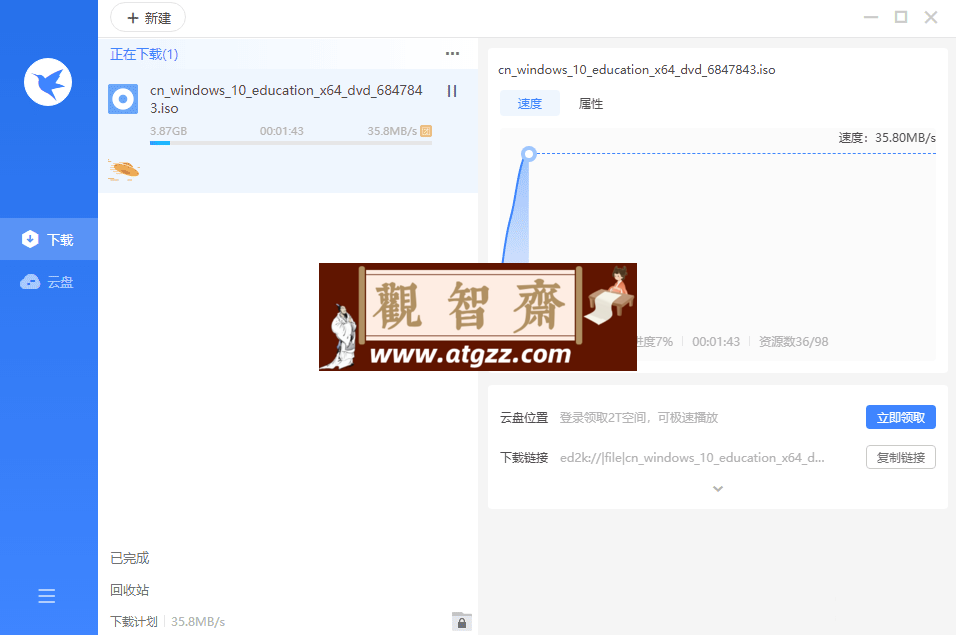Select the cn_windows_10_education iso file name

click(x=286, y=99)
